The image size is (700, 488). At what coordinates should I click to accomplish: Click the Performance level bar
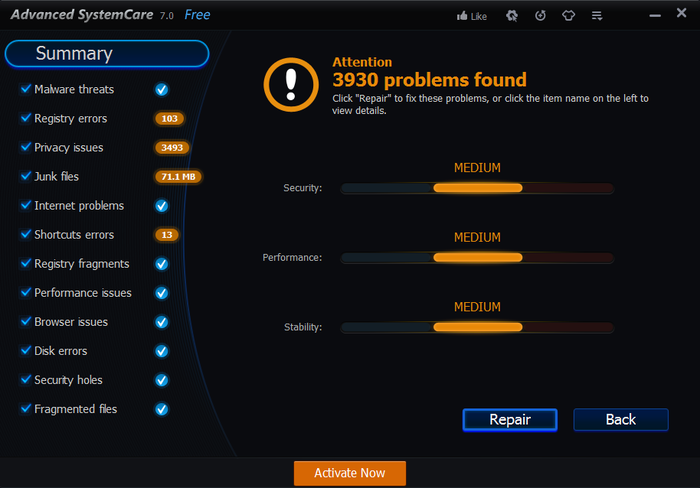click(477, 258)
